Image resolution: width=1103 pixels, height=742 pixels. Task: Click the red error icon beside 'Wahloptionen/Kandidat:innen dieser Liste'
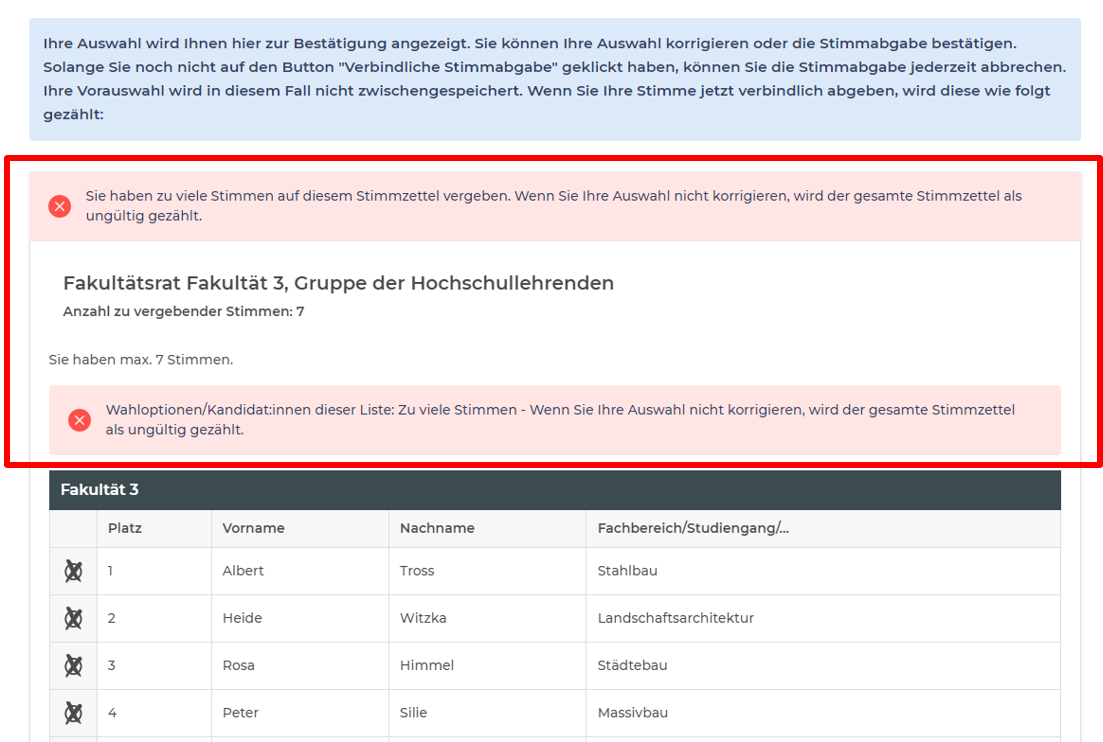[x=79, y=420]
